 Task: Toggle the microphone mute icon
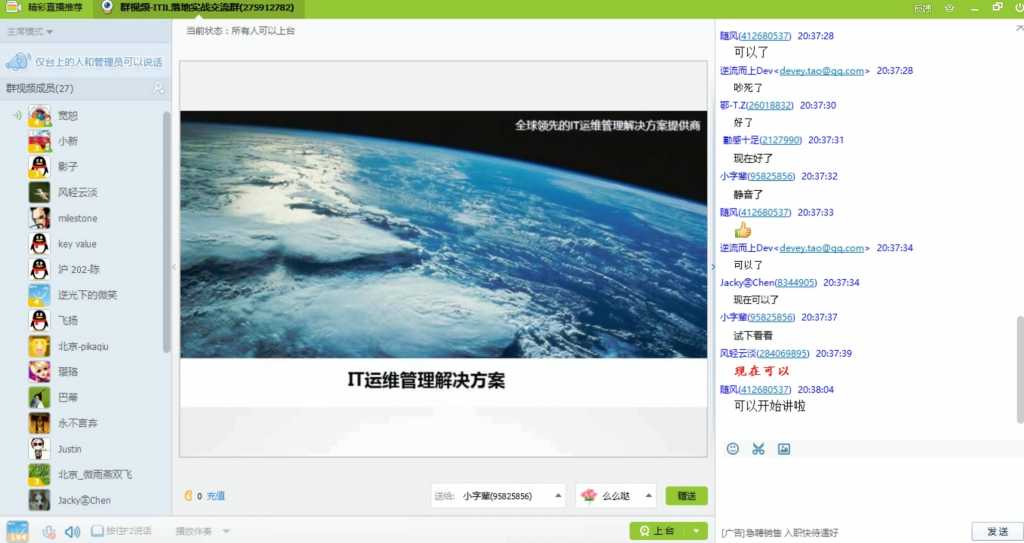pos(49,531)
